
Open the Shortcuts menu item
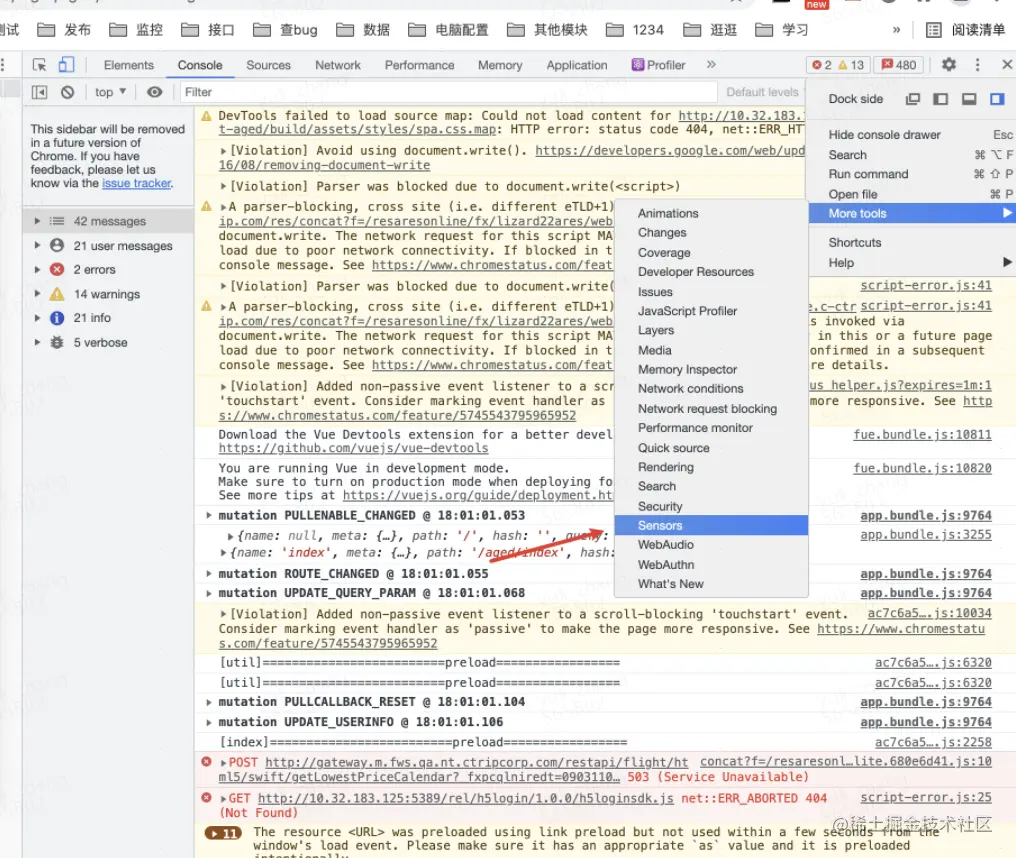pyautogui.click(x=912, y=242)
